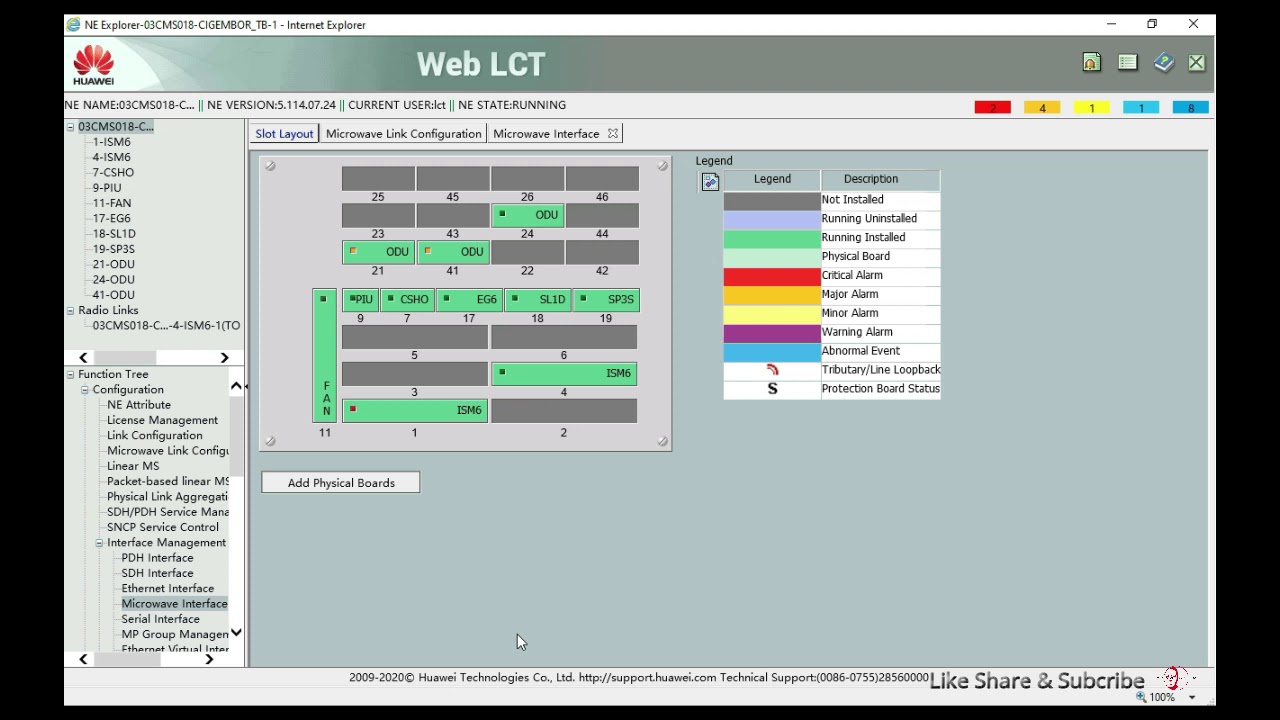Collapse the Configuration tree node
Image resolution: width=1280 pixels, height=720 pixels.
(x=85, y=390)
